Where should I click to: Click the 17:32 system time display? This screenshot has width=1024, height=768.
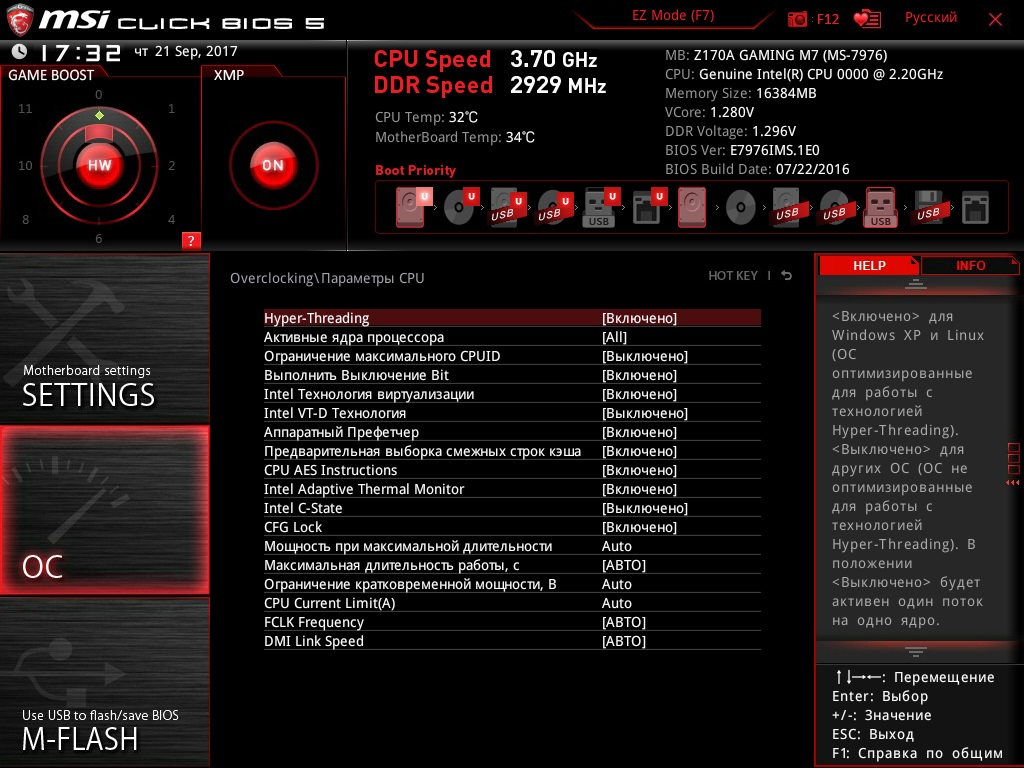click(80, 52)
